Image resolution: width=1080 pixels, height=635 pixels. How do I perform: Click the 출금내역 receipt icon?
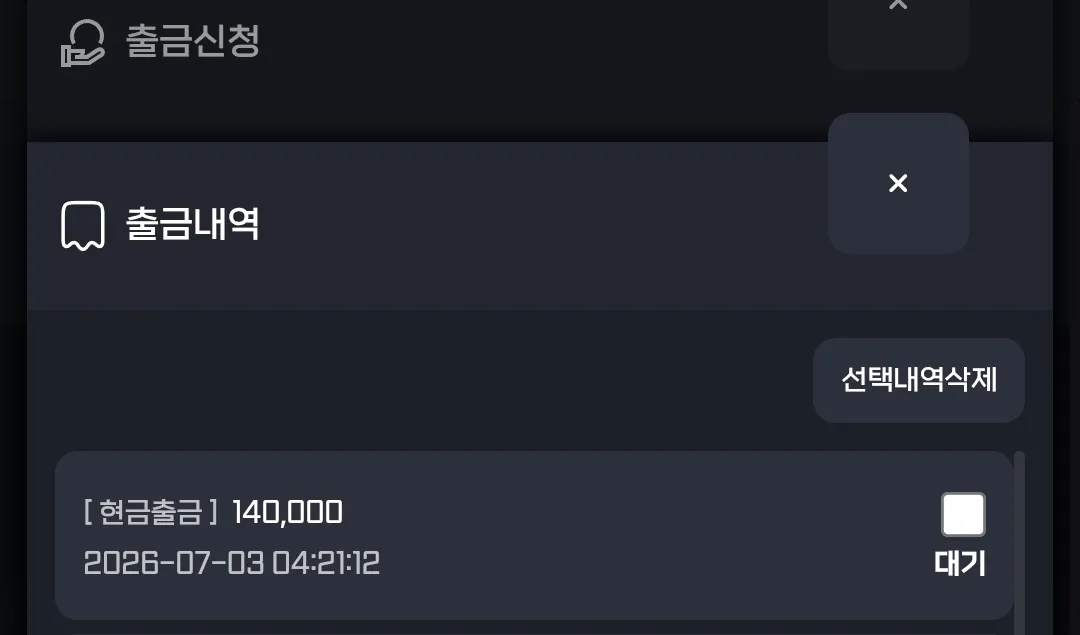(x=83, y=225)
